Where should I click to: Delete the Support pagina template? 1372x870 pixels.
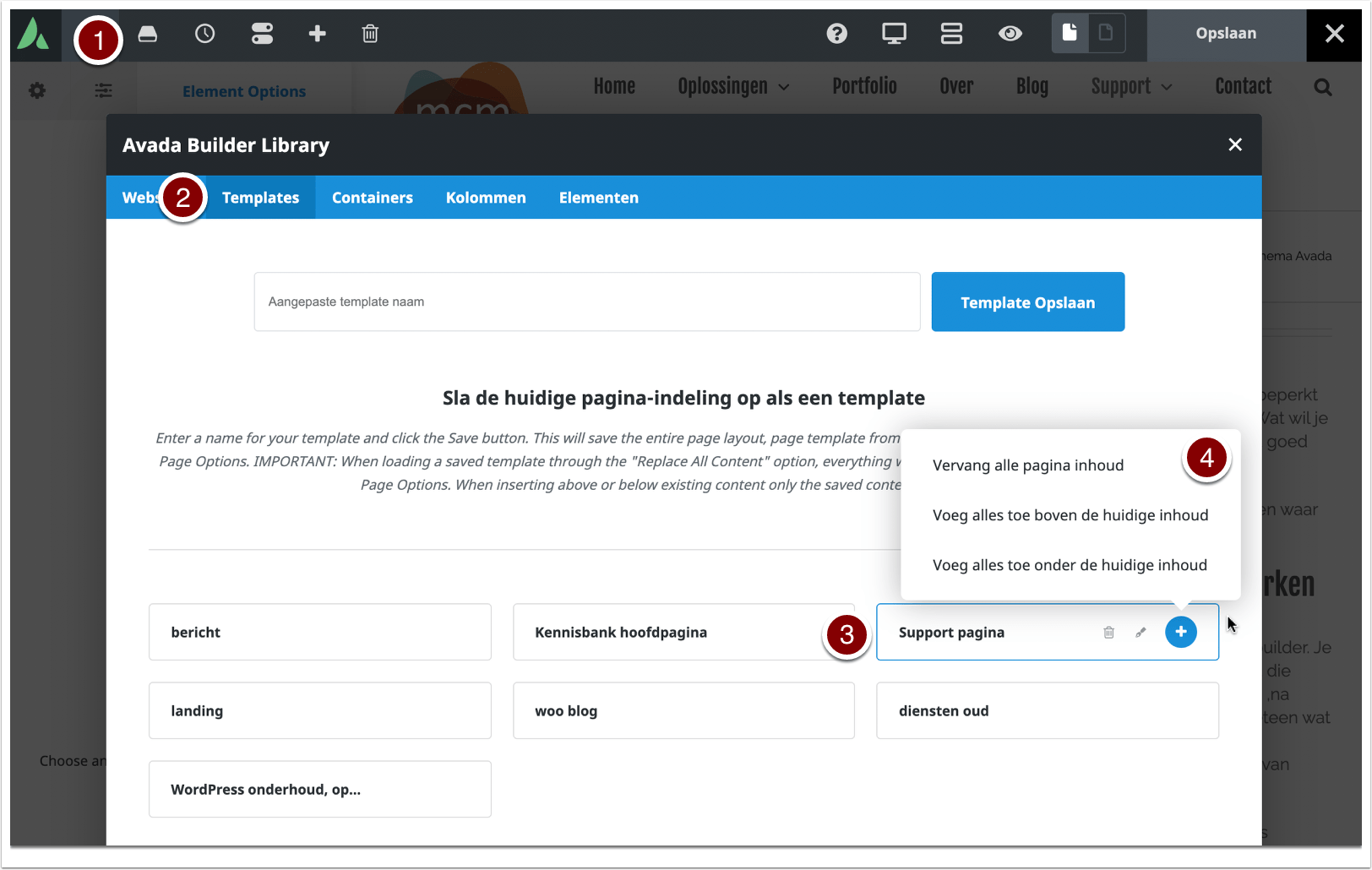pos(1108,632)
